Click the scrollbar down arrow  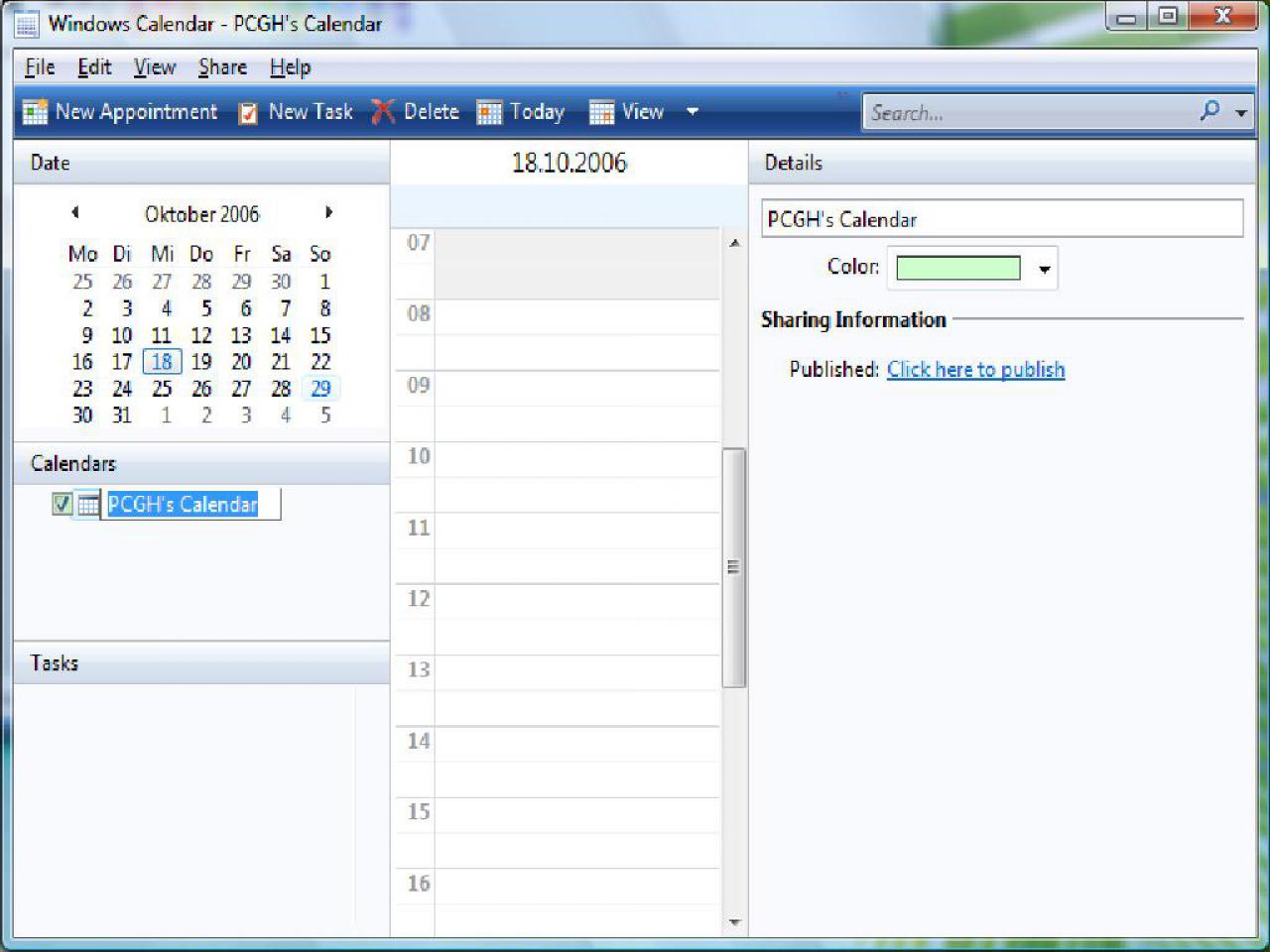coord(734,922)
